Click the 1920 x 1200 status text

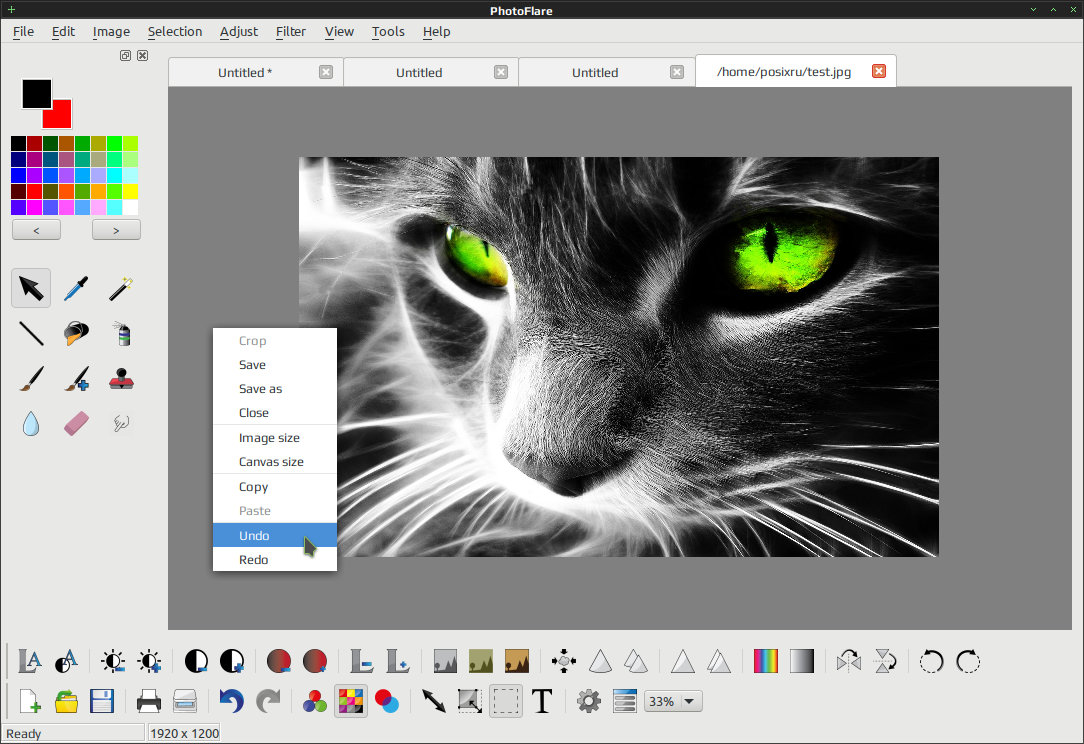click(x=185, y=733)
